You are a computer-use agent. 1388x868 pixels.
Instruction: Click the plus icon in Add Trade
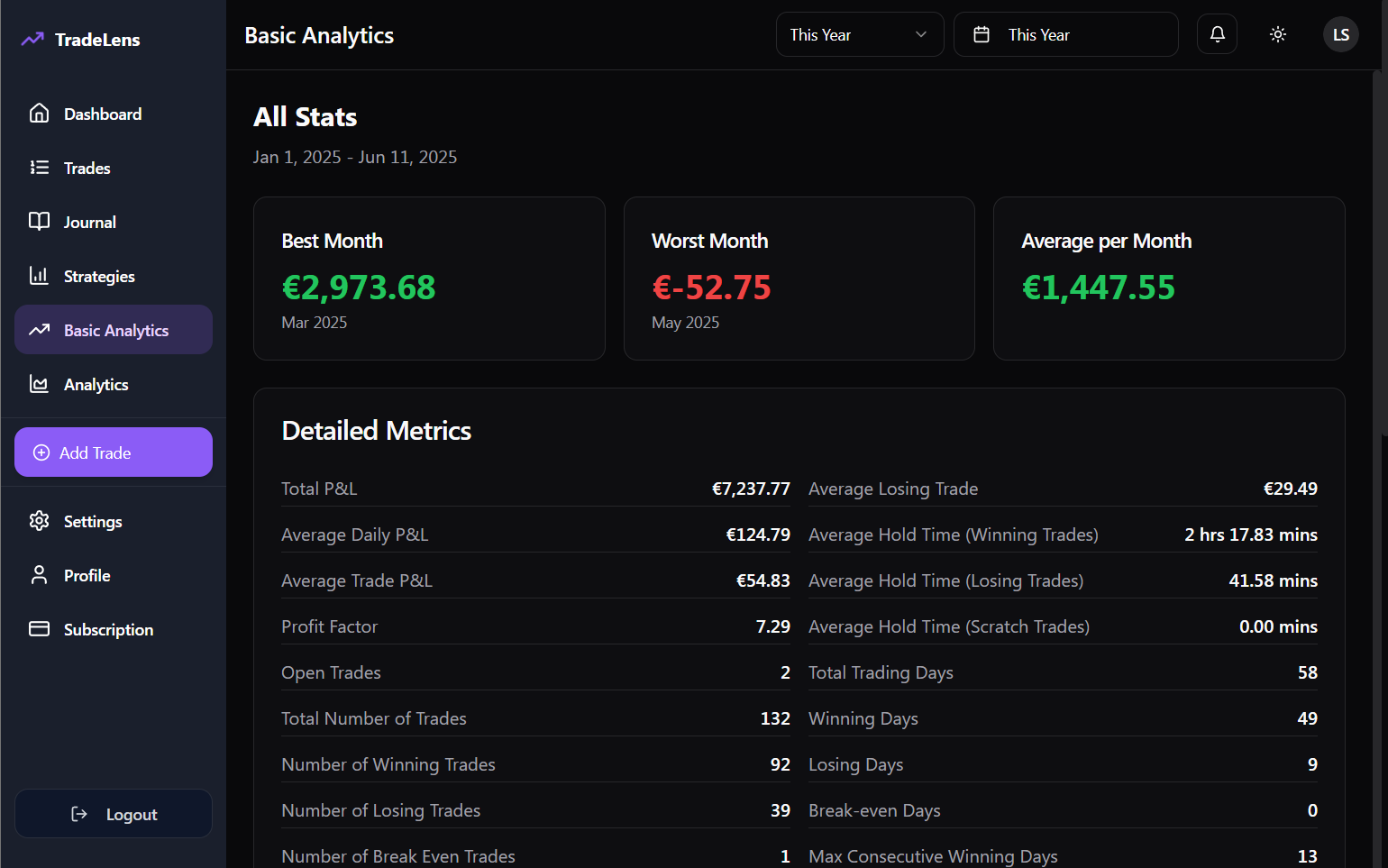41,452
